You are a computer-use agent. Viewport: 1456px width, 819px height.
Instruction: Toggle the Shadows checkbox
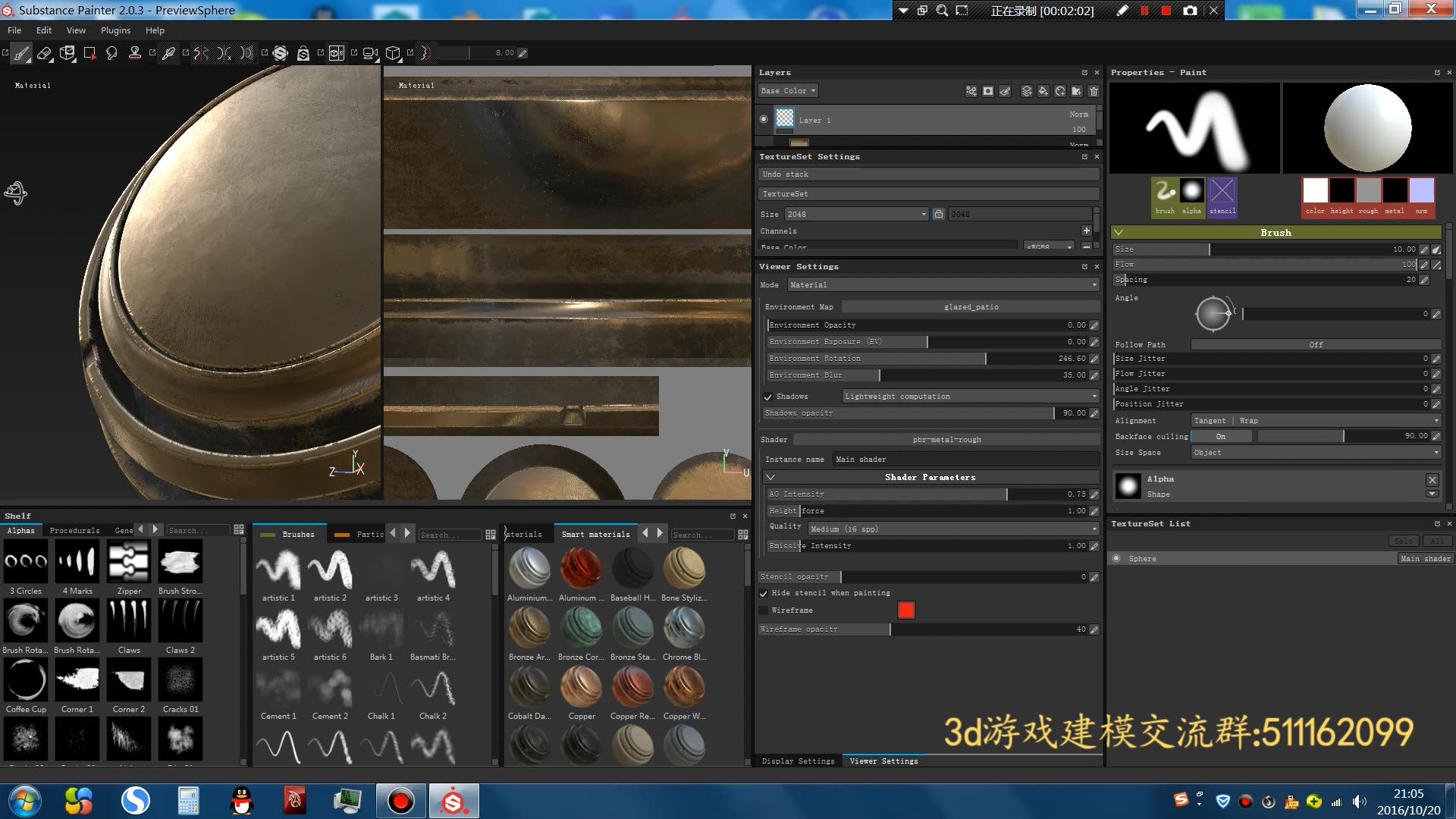point(767,397)
